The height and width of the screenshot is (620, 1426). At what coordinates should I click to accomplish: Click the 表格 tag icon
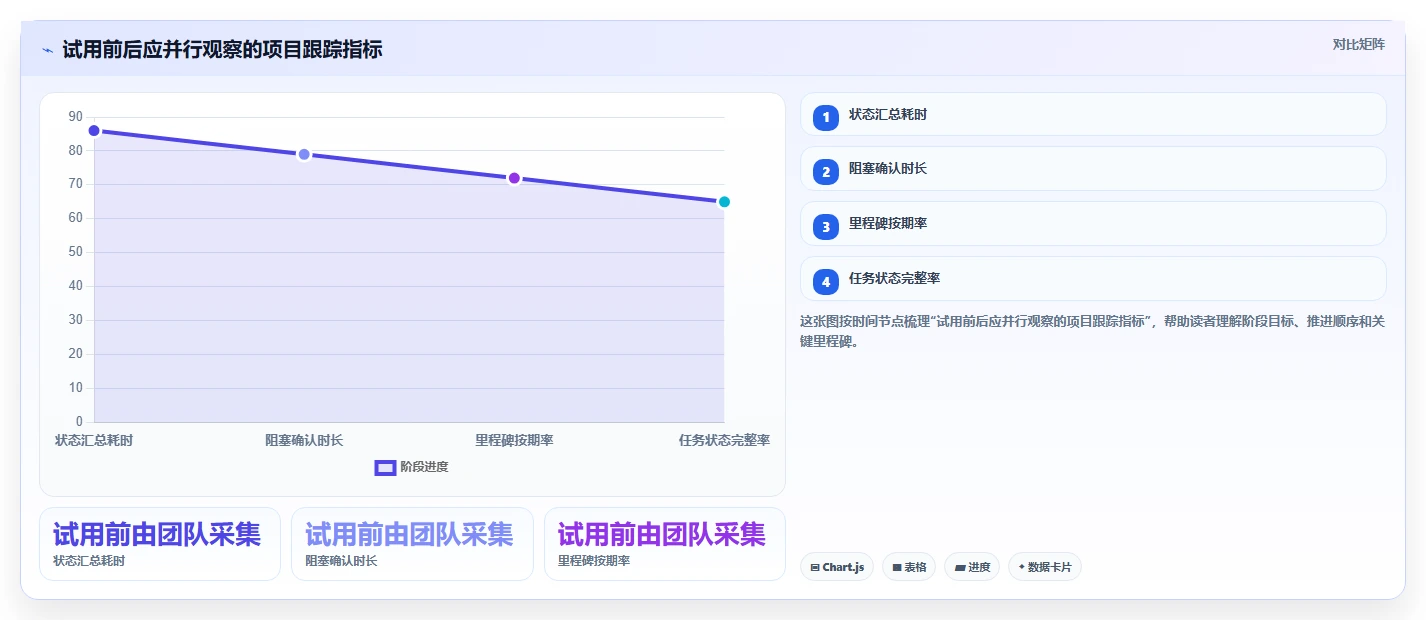click(897, 568)
